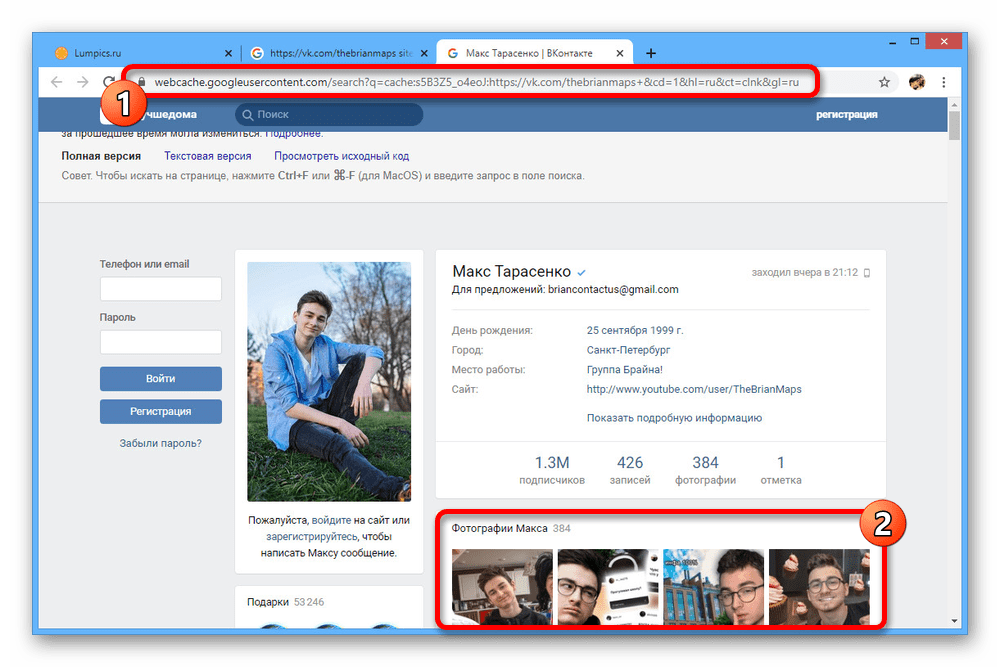This screenshot has height=667, width=1000.
Task: Click the Телефон или email field
Action: tap(160, 289)
